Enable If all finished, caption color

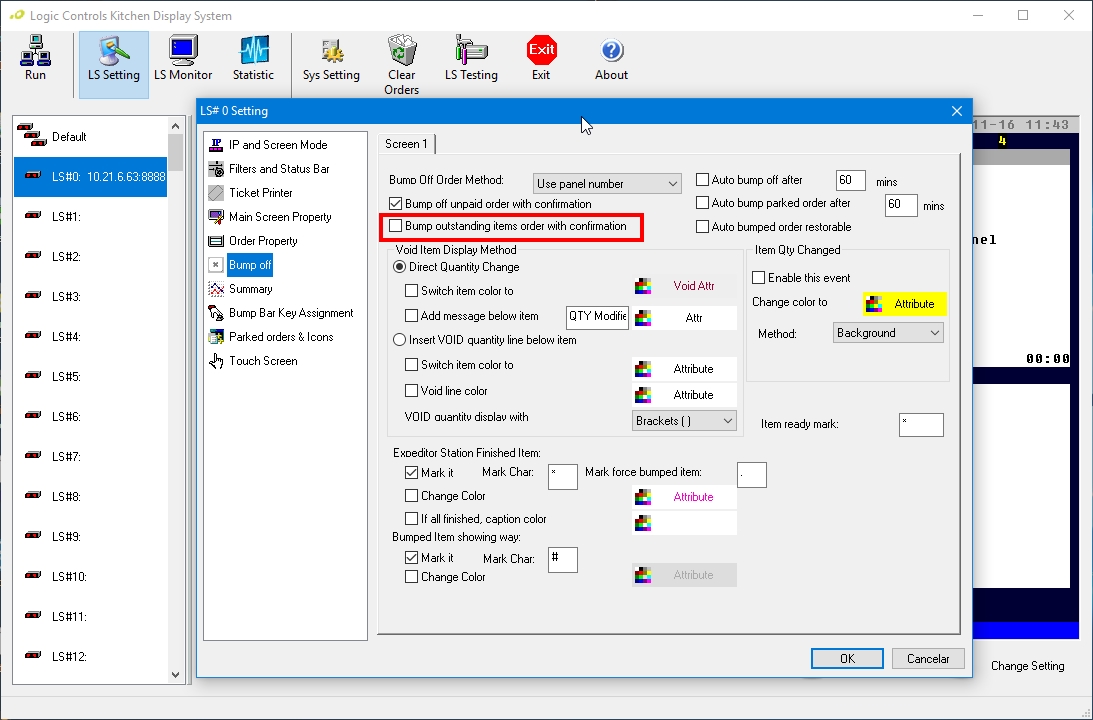tap(411, 519)
